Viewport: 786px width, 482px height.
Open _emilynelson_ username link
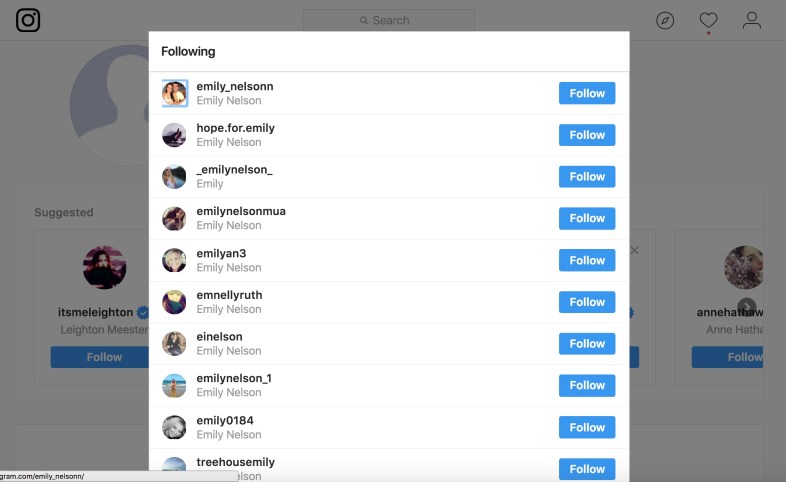point(235,170)
